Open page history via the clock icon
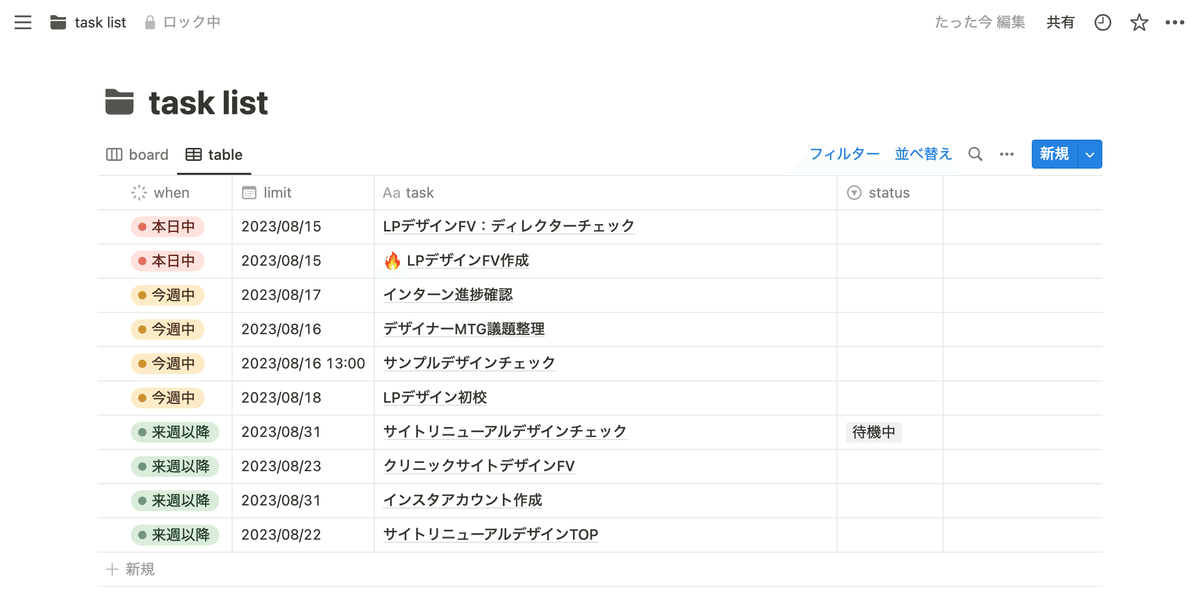 (x=1102, y=22)
